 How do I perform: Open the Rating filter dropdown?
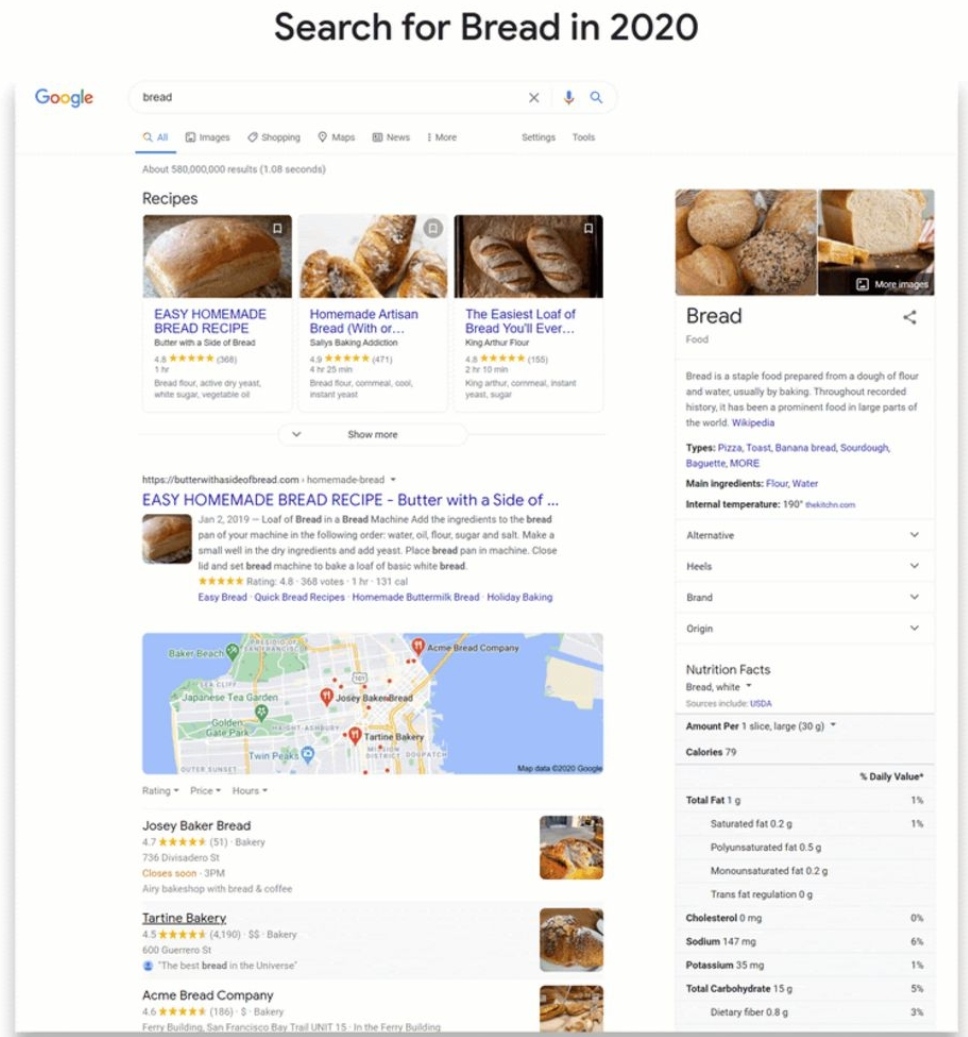[x=161, y=790]
